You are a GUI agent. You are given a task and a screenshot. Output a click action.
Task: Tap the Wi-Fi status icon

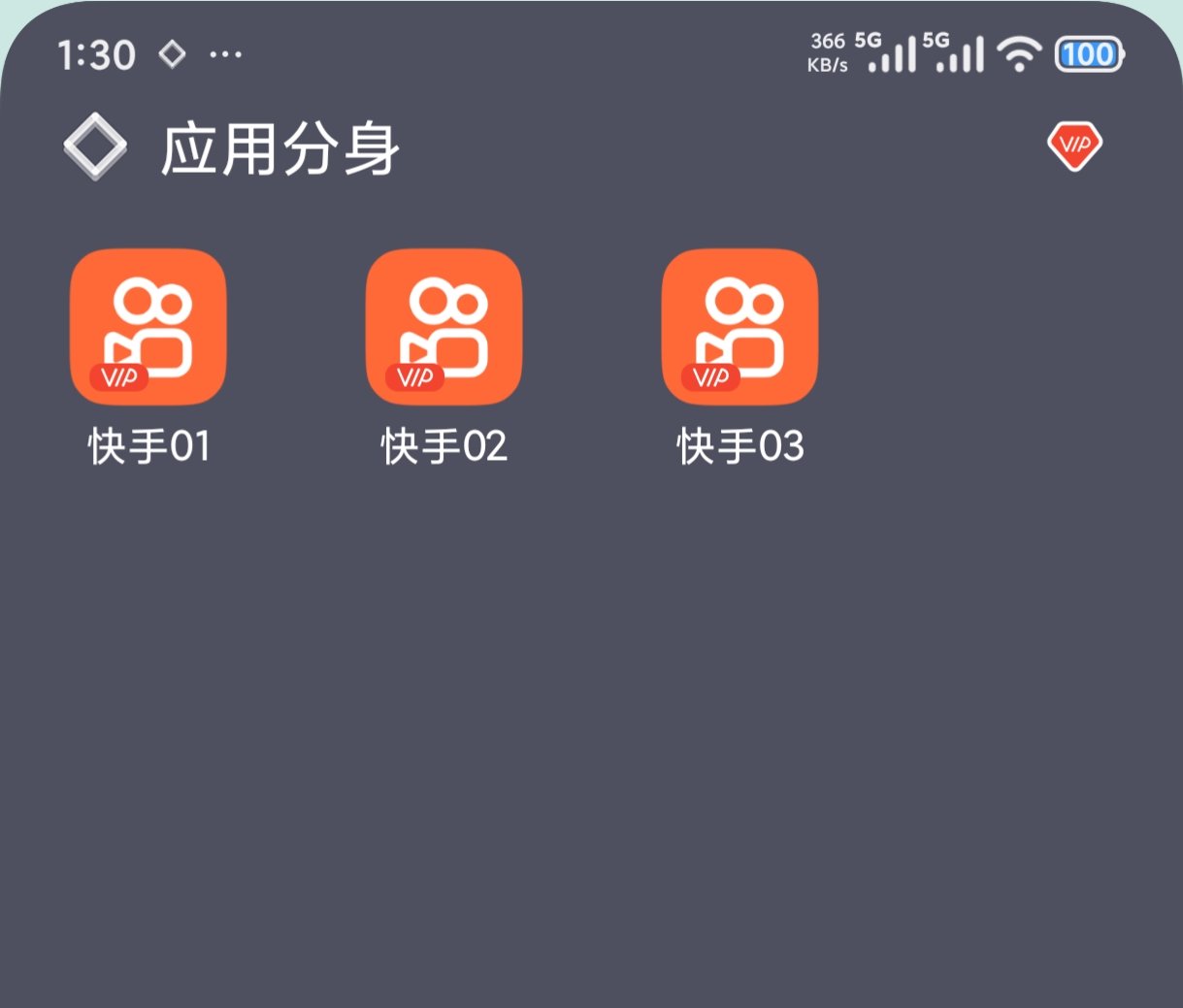(1019, 54)
